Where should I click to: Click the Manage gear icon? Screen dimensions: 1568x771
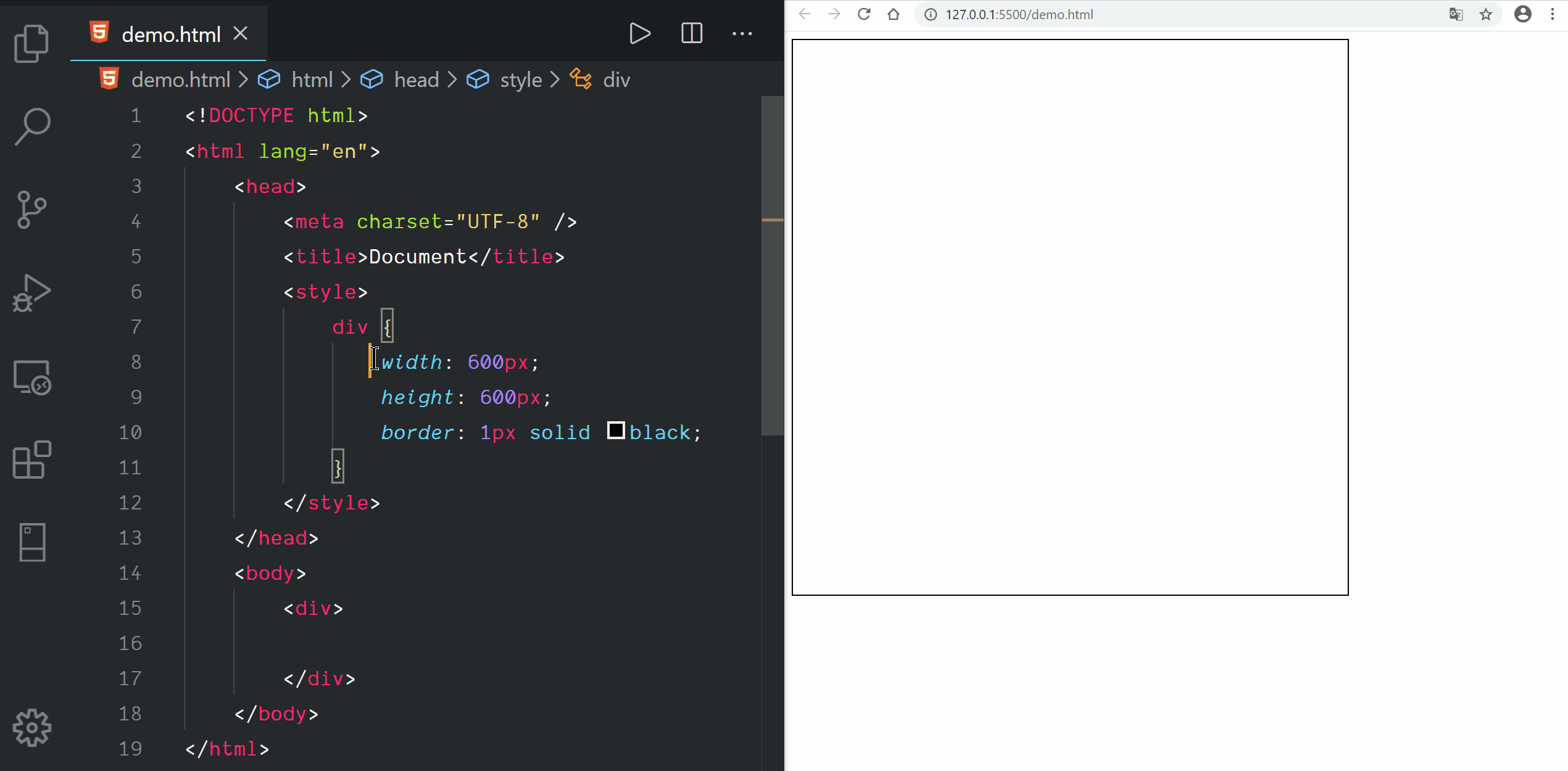click(x=31, y=728)
